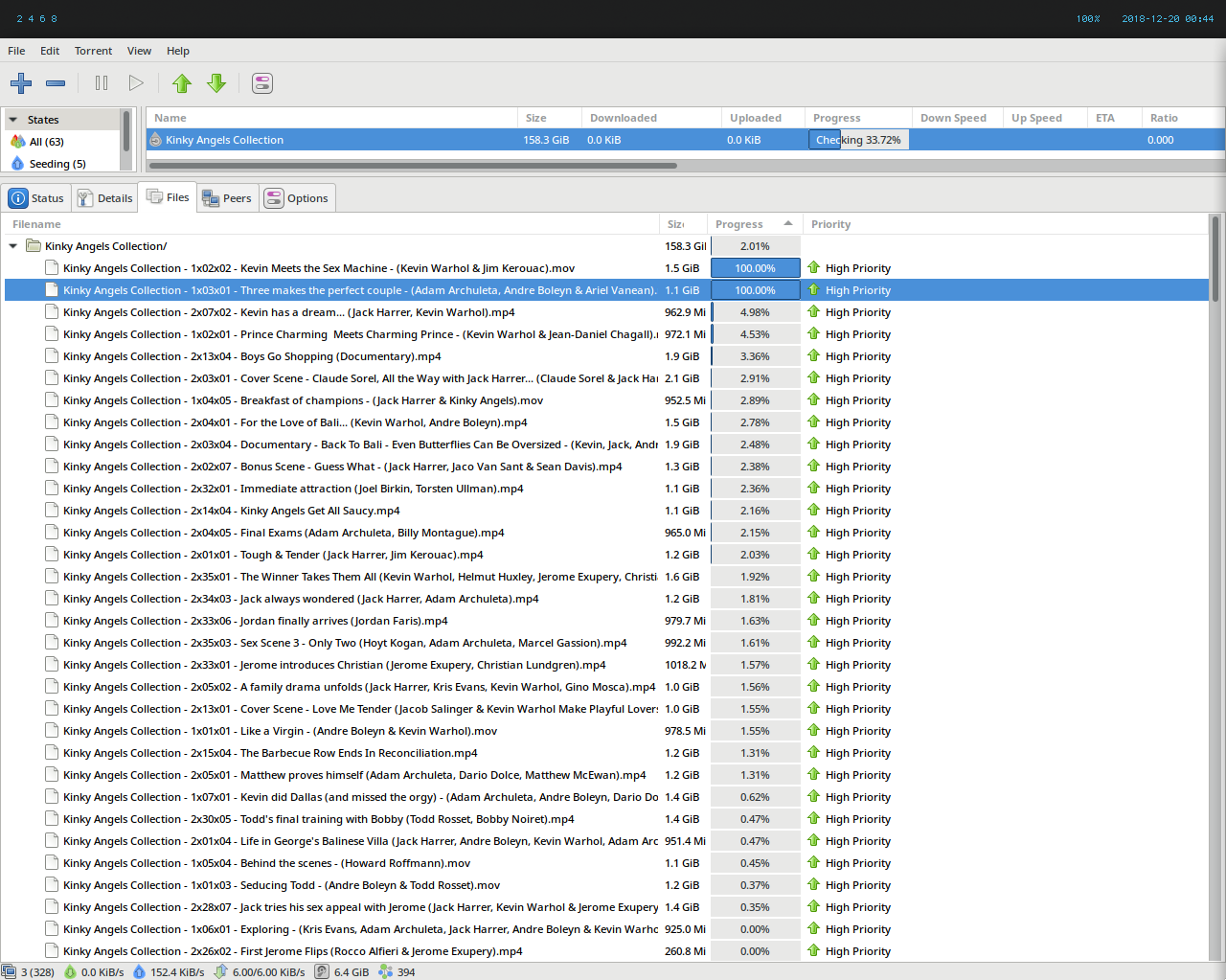Select the All (63) state filter

click(x=46, y=142)
